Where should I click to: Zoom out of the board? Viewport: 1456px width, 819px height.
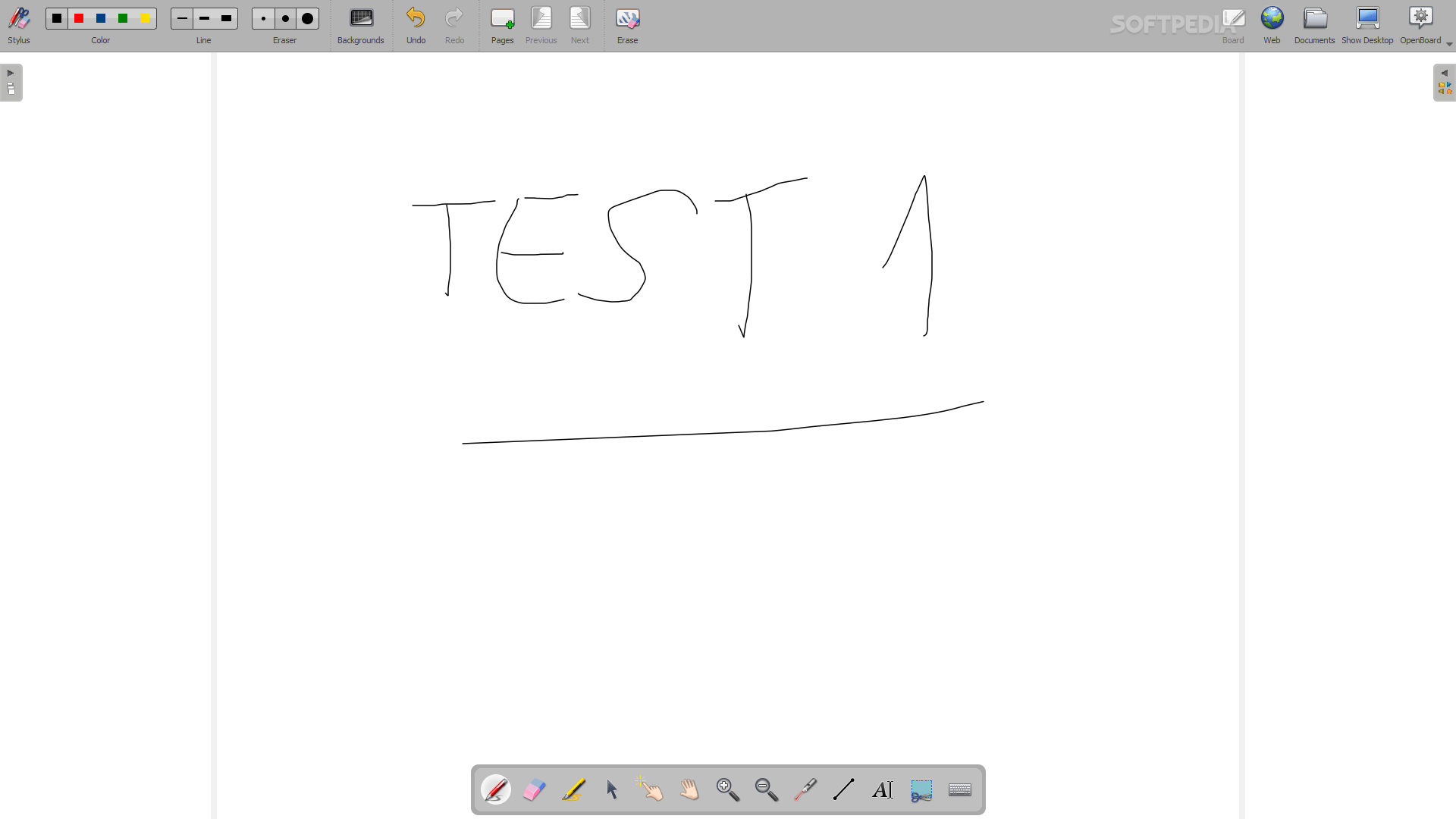pos(766,789)
